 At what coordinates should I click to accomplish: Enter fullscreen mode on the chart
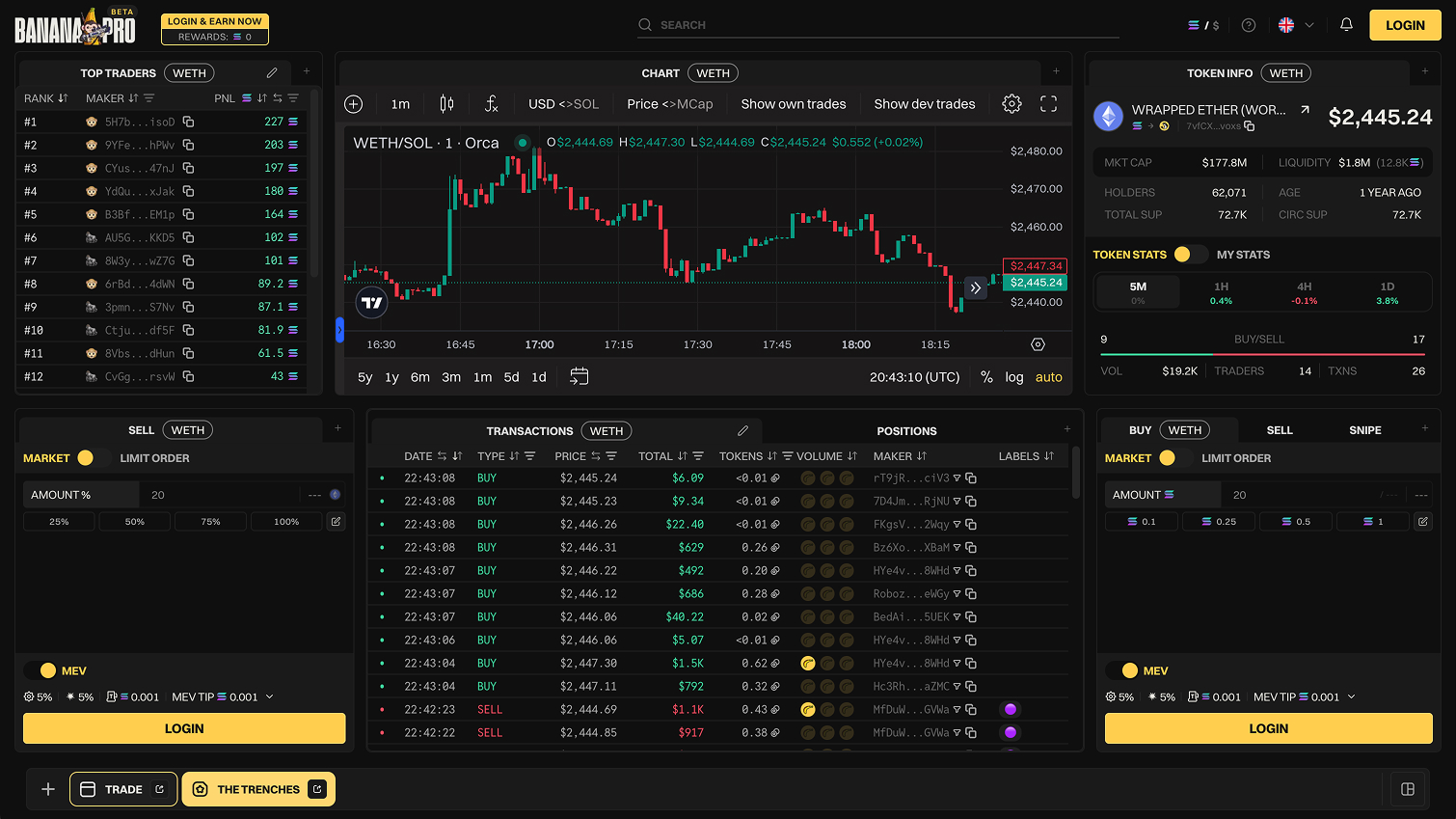(1048, 103)
